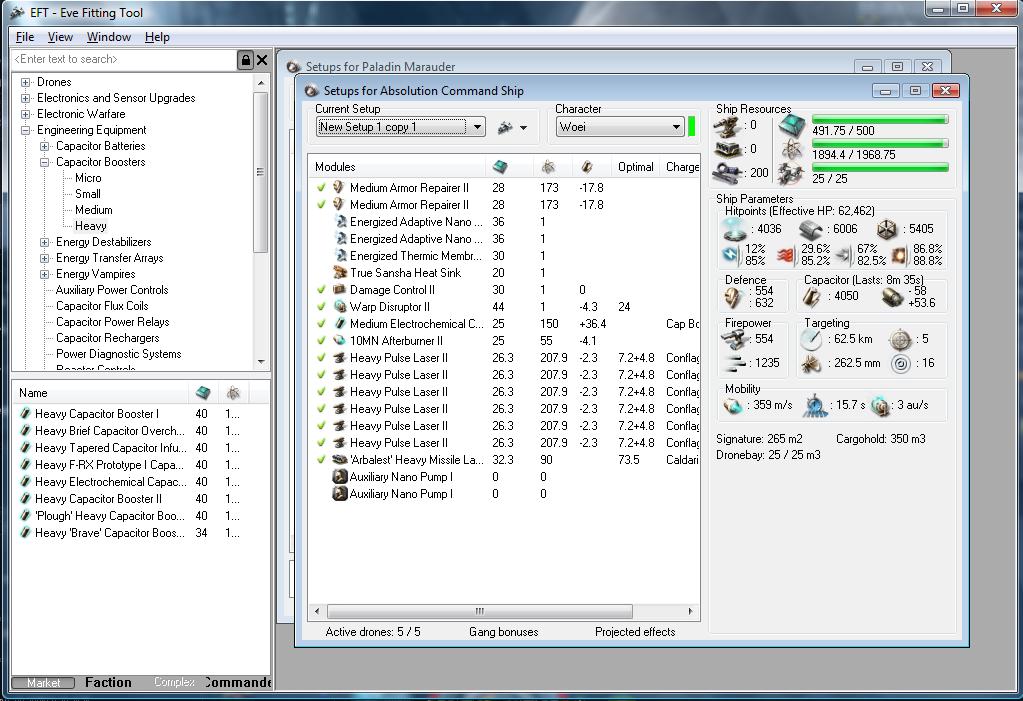Click Gang bonuses in status bar
1023x701 pixels.
click(503, 632)
